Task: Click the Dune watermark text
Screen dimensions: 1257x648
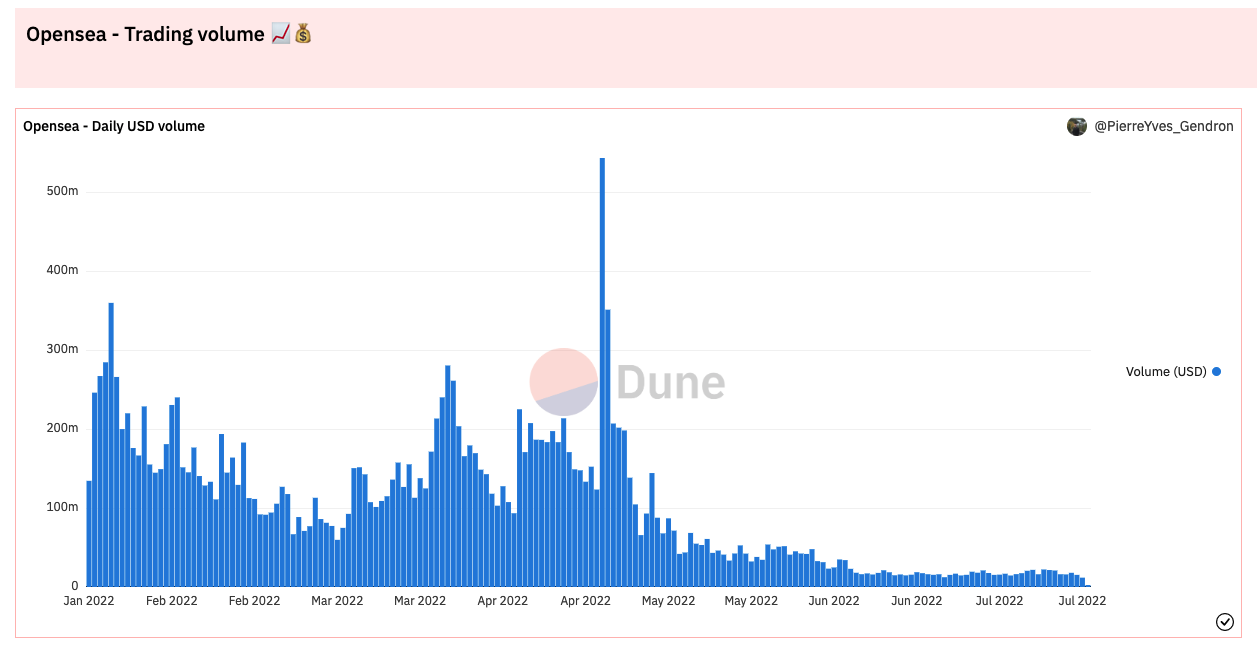Action: point(670,383)
